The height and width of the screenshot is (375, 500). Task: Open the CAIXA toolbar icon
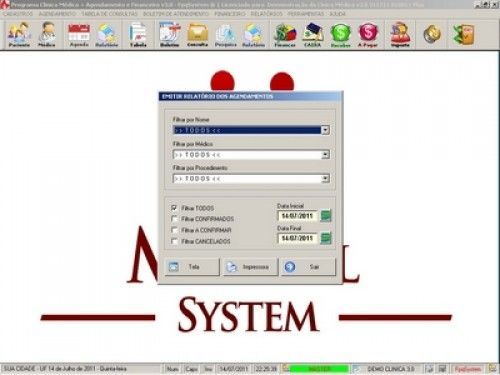(x=313, y=35)
